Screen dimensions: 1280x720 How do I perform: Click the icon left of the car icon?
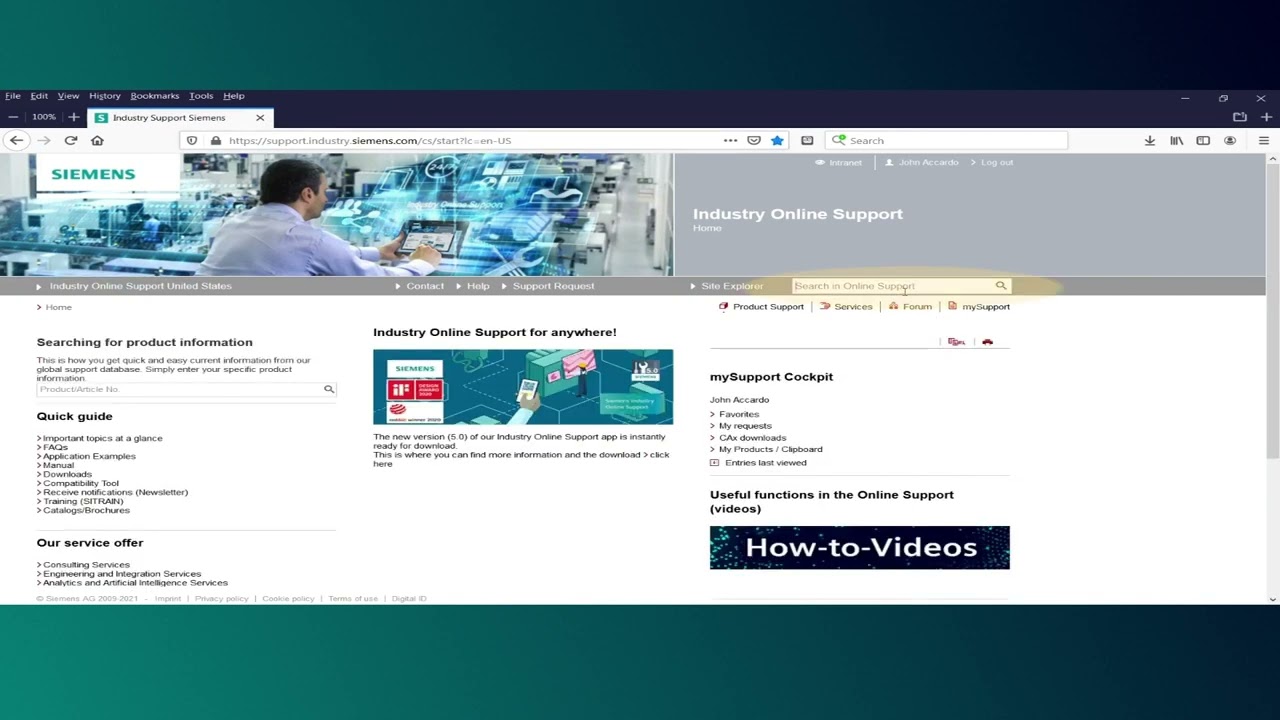957,342
